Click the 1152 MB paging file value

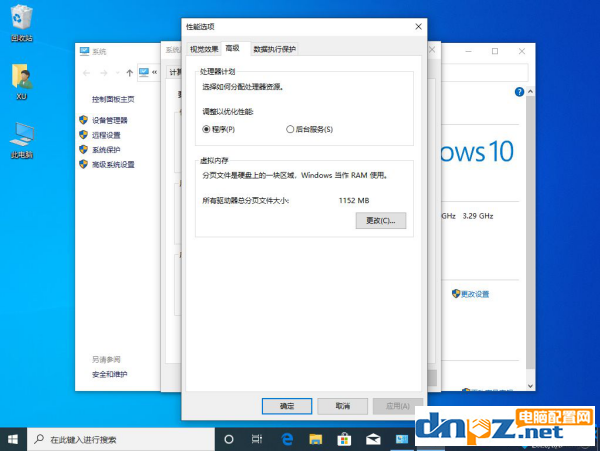tap(354, 200)
